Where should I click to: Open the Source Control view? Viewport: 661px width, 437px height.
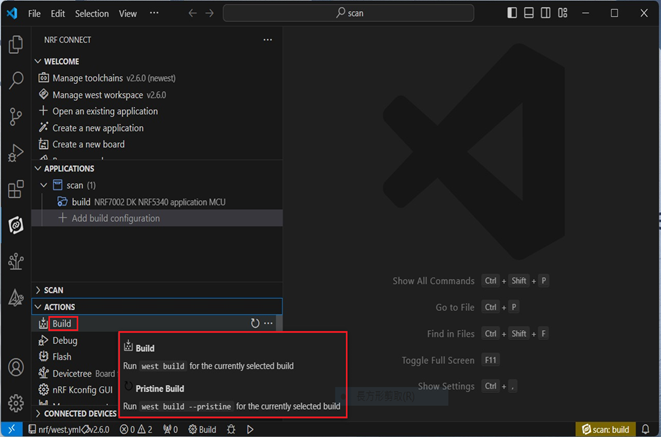tap(15, 117)
